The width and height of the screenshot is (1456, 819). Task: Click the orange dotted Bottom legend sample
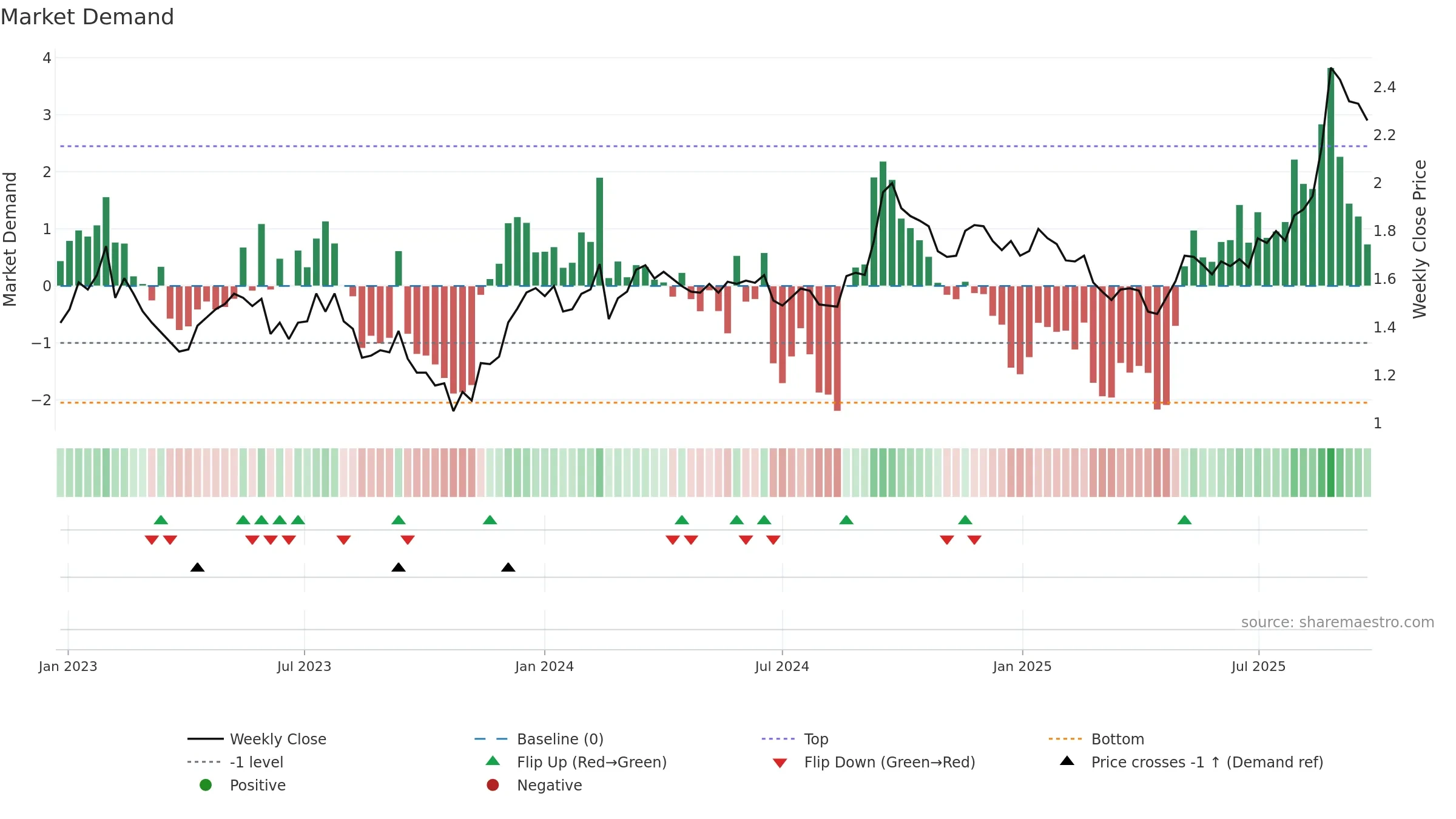(x=1065, y=739)
